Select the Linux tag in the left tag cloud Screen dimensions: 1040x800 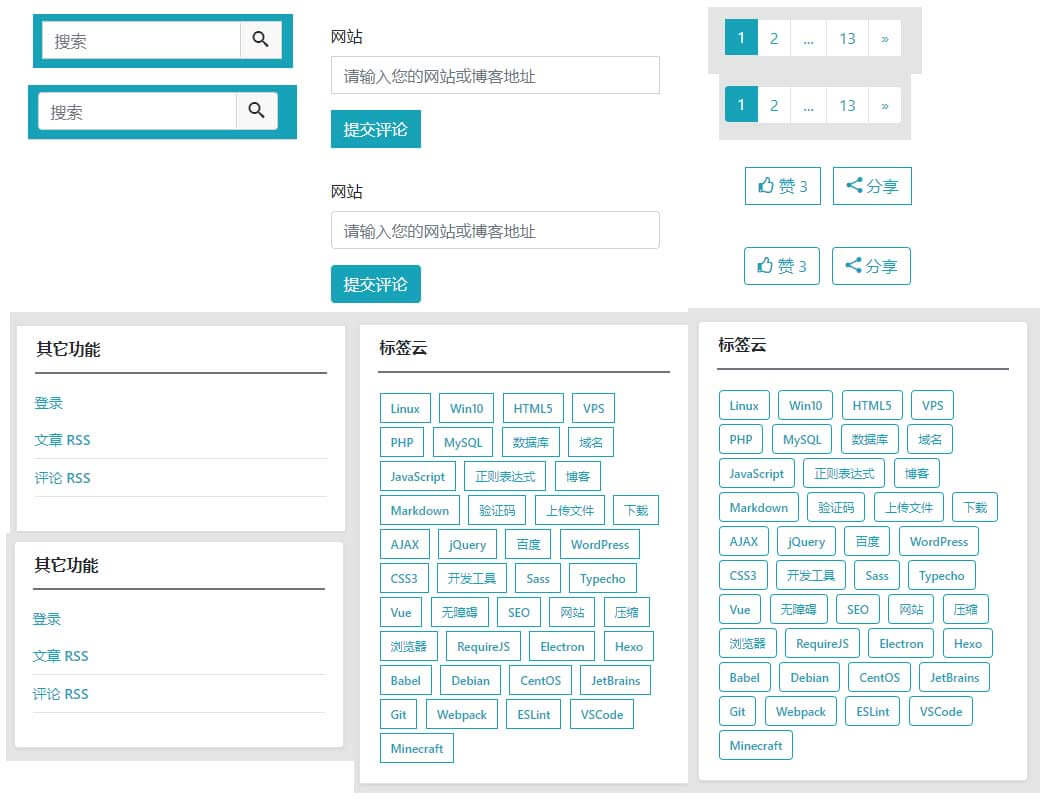click(404, 408)
